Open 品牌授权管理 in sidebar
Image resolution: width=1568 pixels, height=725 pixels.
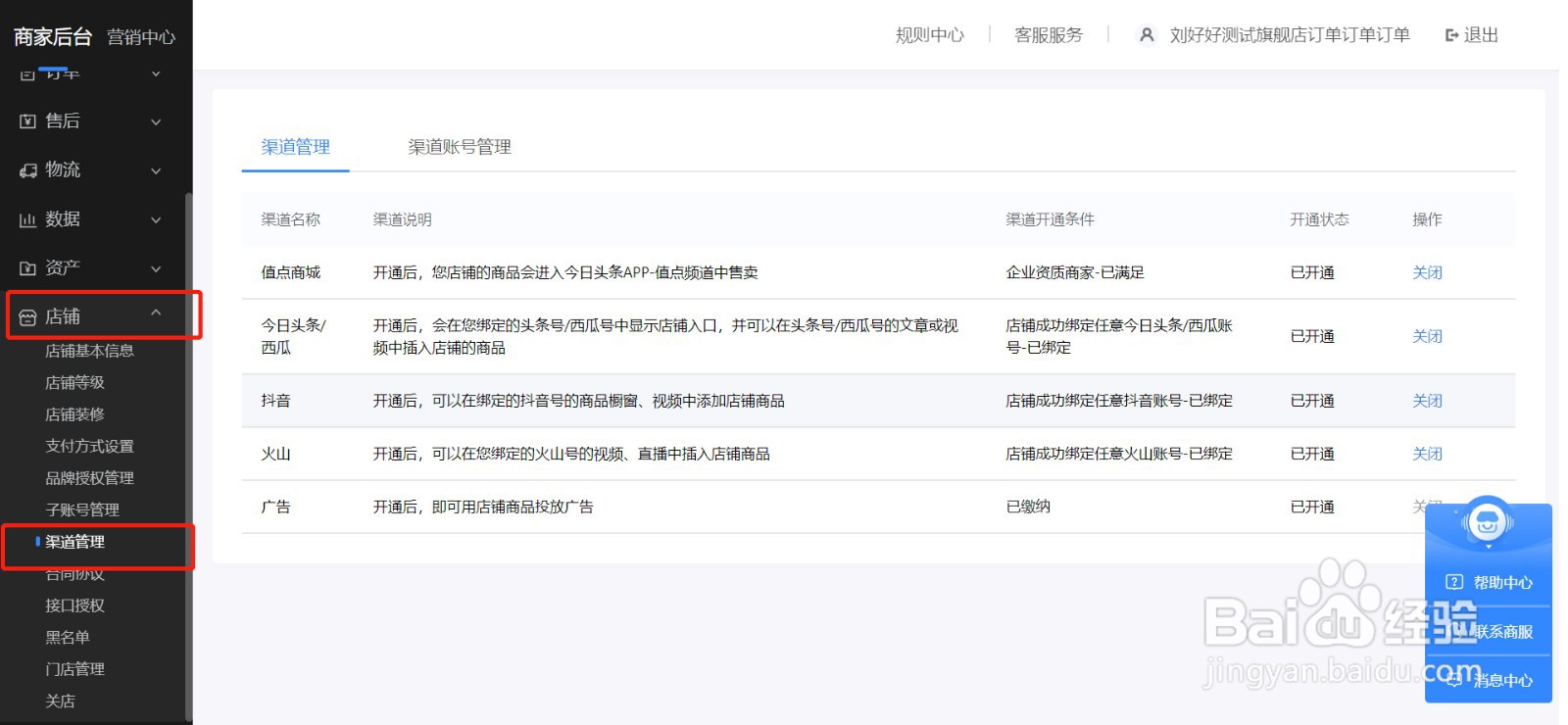[89, 478]
